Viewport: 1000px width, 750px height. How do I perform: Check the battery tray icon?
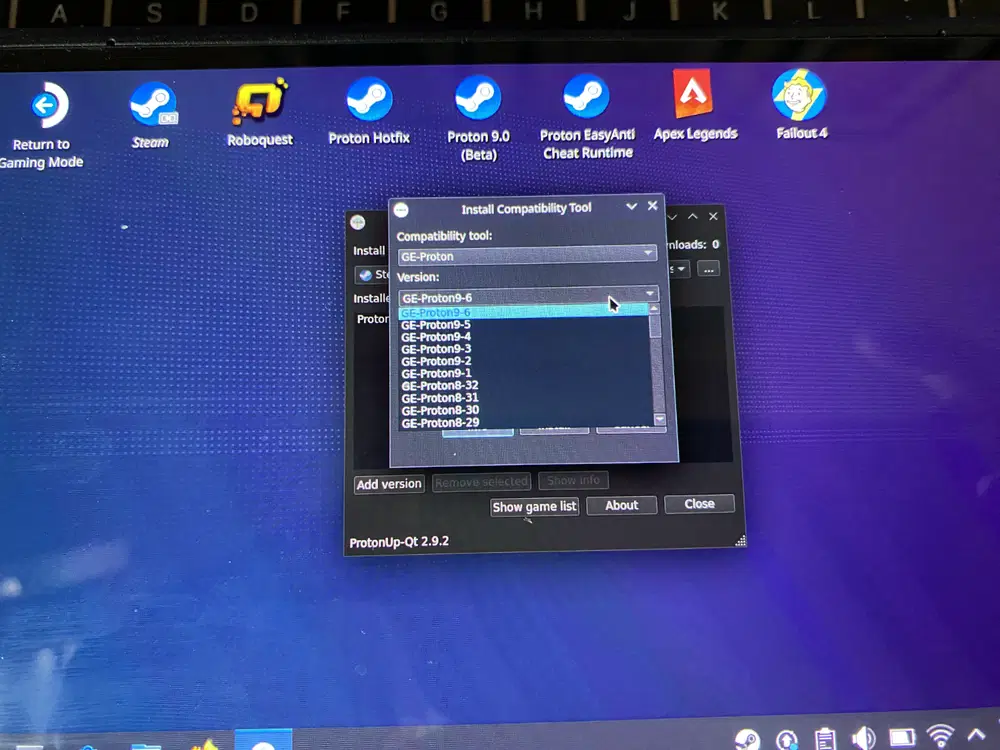click(x=902, y=738)
